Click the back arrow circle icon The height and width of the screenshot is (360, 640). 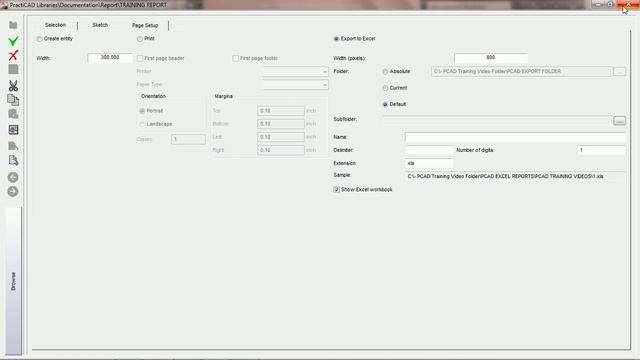(13, 177)
